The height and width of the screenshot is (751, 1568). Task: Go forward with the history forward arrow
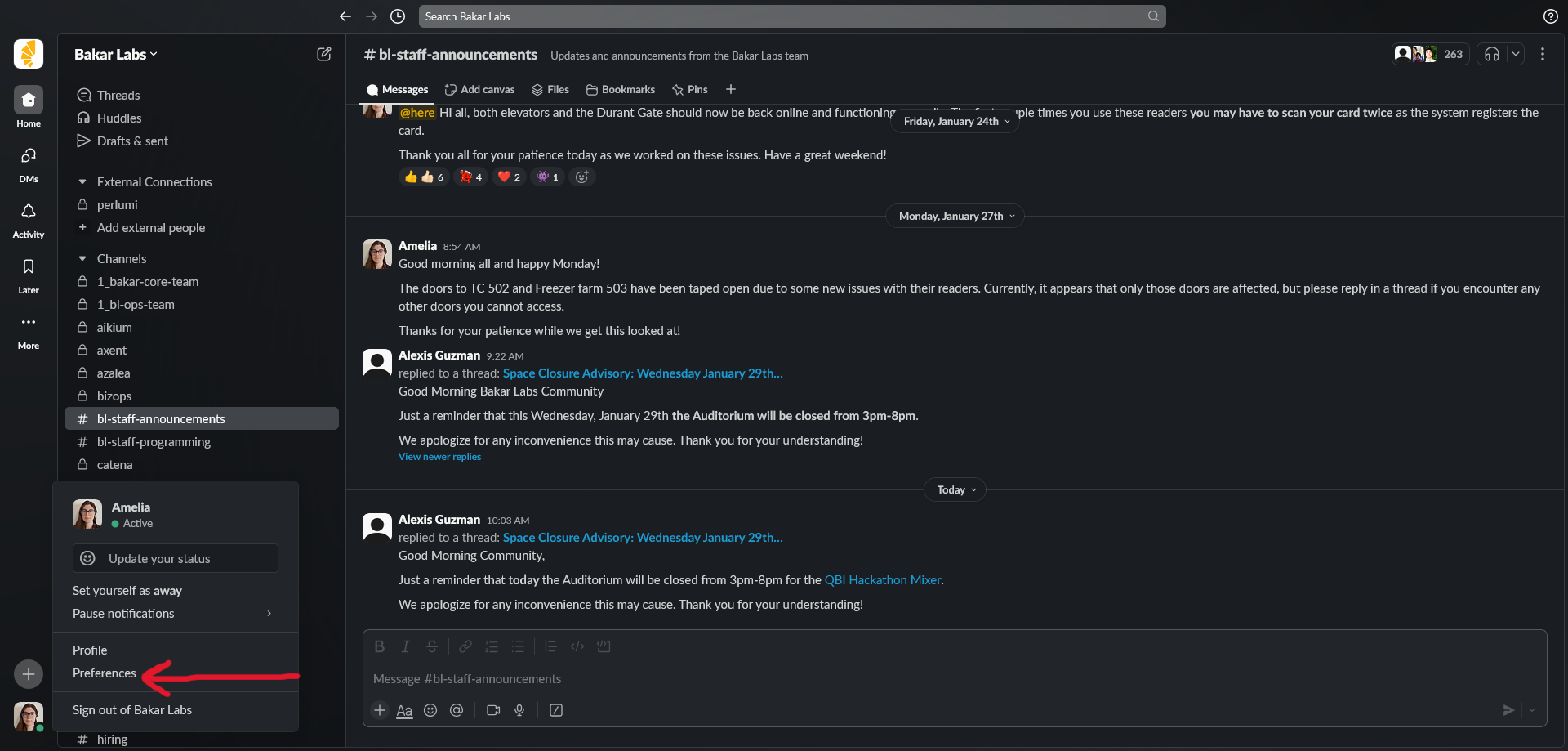tap(372, 16)
